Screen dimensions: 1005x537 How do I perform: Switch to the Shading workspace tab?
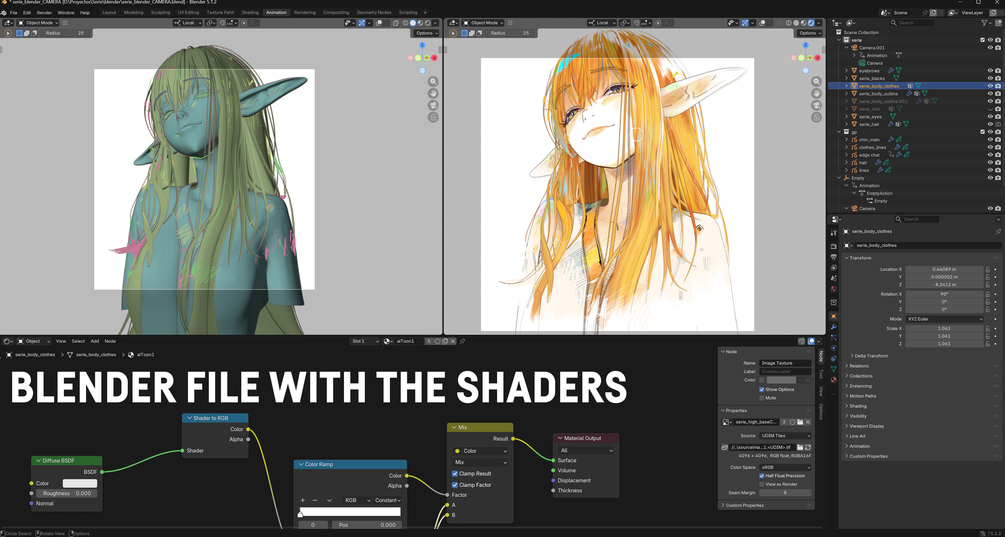click(250, 13)
